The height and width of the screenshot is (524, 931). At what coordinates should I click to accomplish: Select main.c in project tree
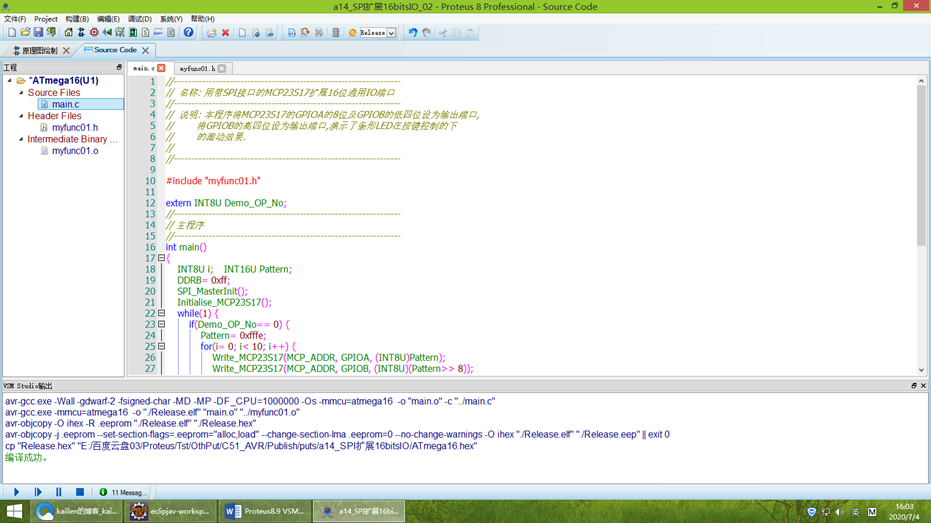click(65, 104)
